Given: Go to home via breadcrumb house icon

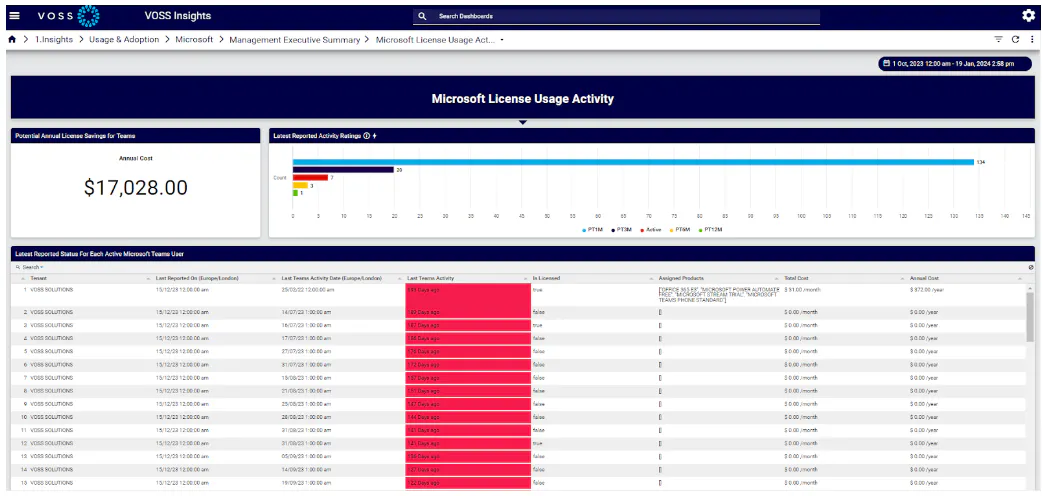Looking at the screenshot, I should point(12,40).
